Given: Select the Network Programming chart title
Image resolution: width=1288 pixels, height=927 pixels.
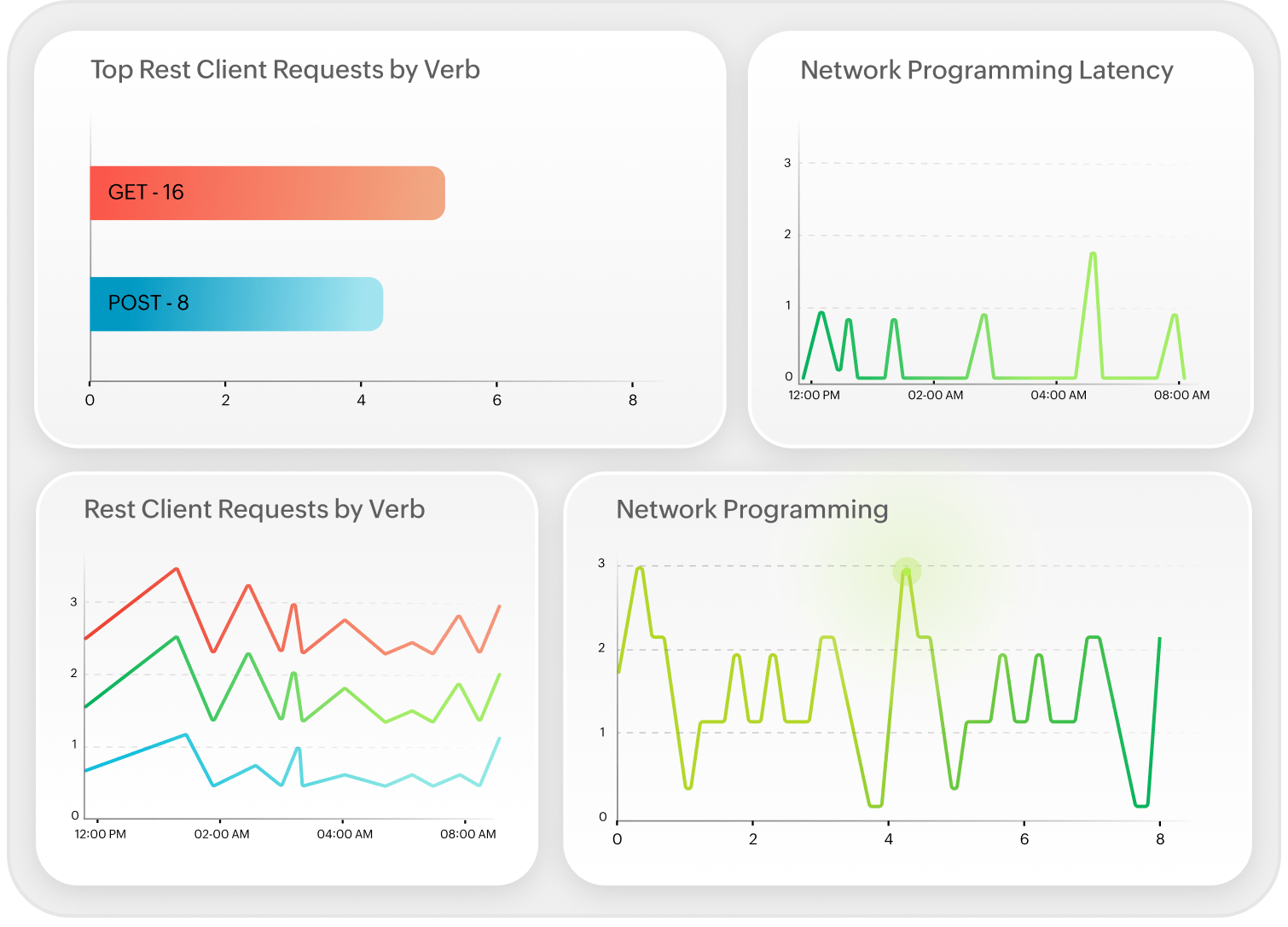Looking at the screenshot, I should coord(751,509).
